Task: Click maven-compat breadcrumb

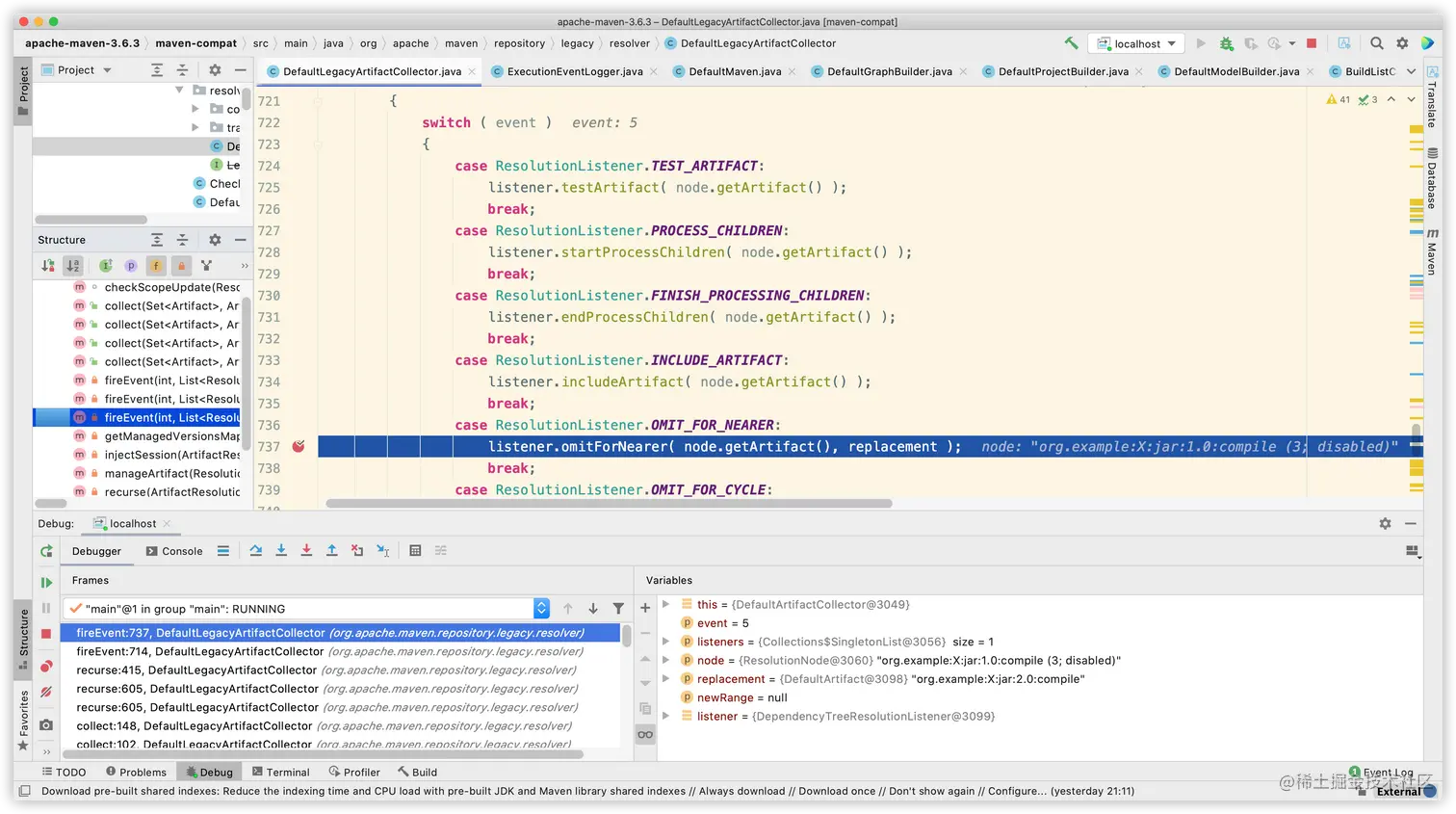Action: [x=196, y=43]
